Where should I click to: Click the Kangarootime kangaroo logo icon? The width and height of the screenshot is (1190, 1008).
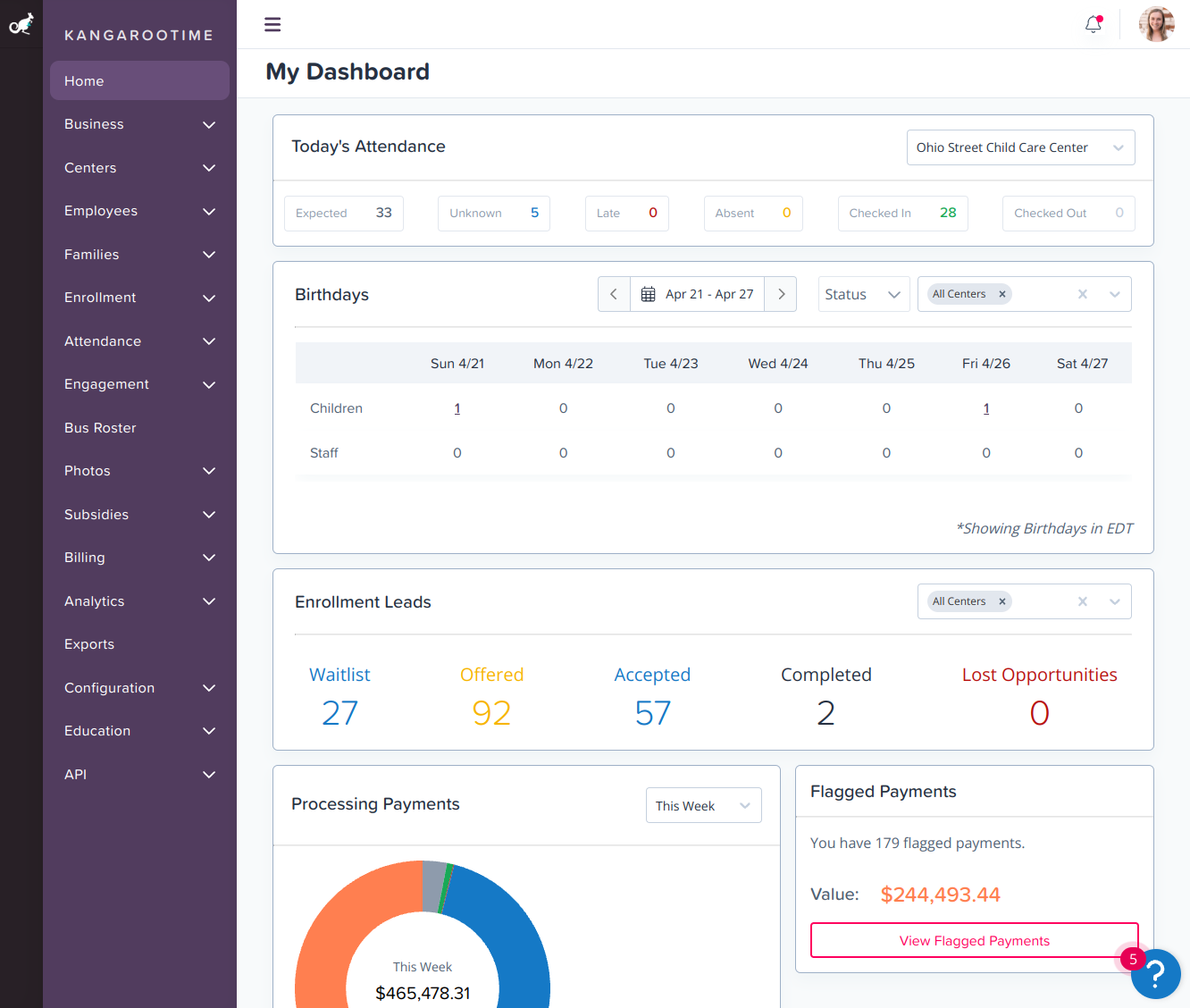[x=21, y=24]
